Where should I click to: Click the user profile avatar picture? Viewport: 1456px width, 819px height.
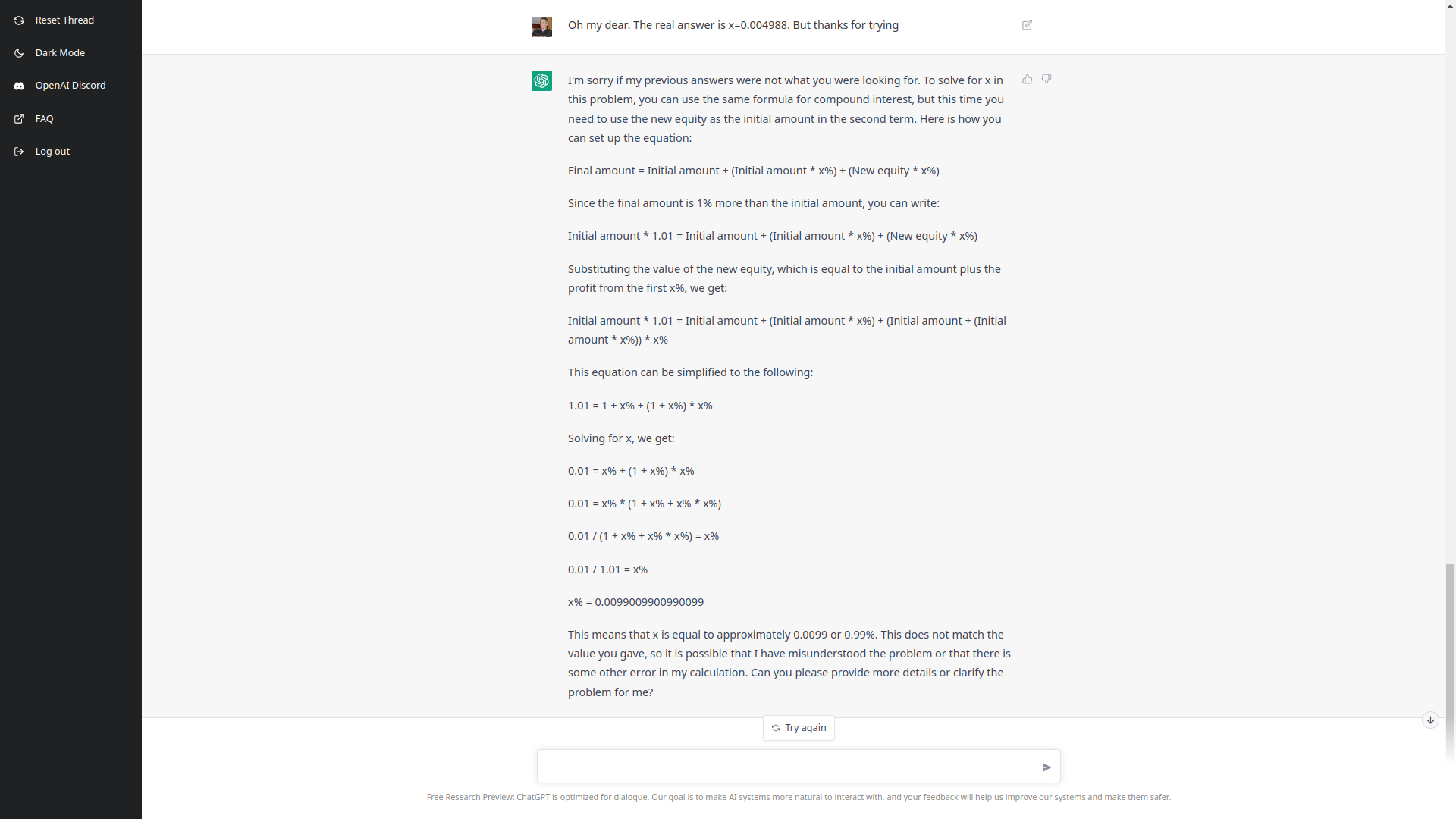pyautogui.click(x=541, y=27)
